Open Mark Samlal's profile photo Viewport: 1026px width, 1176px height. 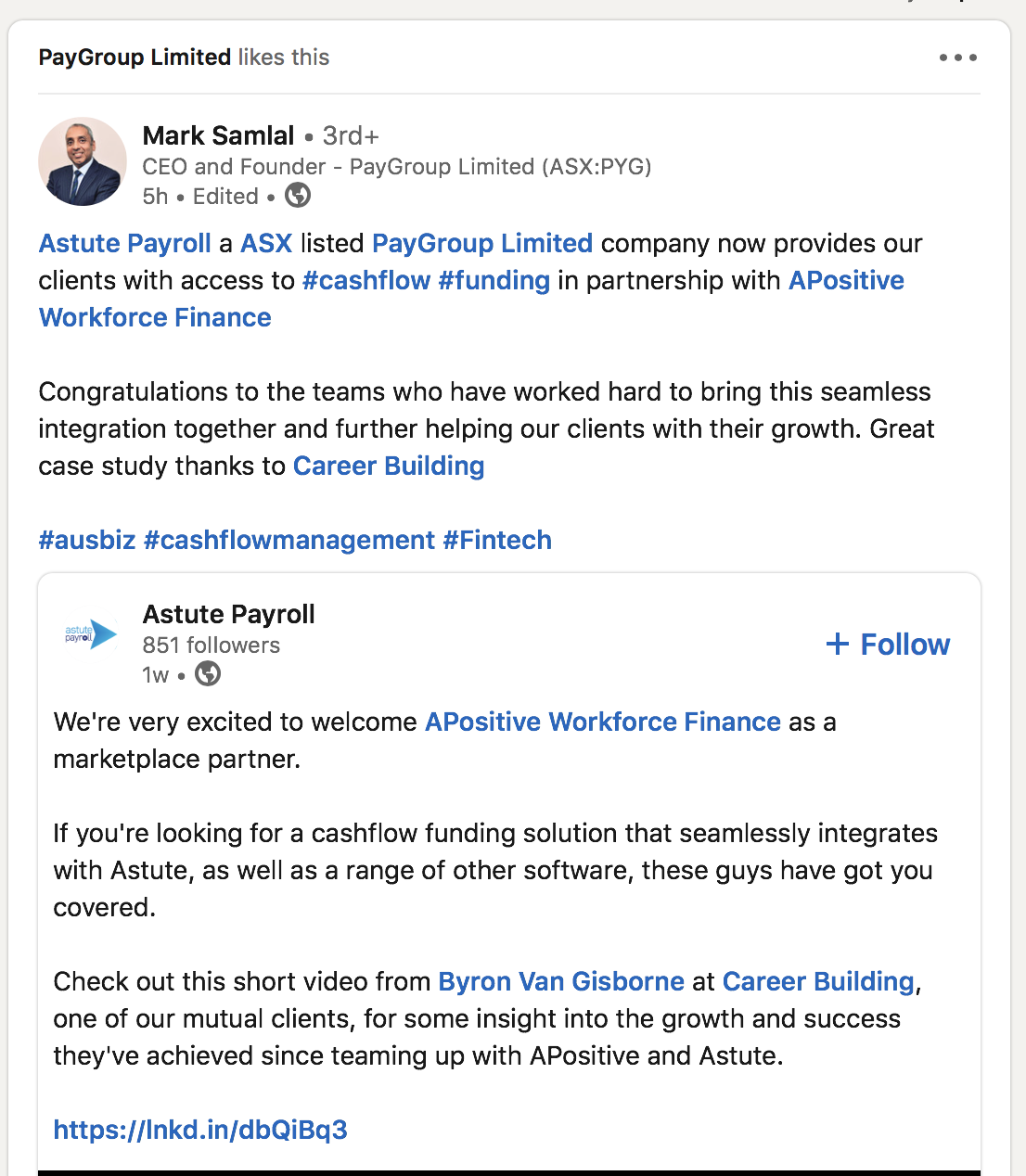tap(83, 161)
